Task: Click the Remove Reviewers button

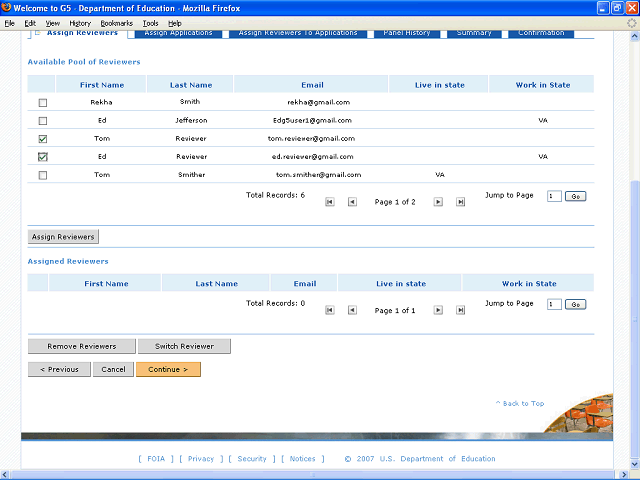Action: (x=82, y=346)
